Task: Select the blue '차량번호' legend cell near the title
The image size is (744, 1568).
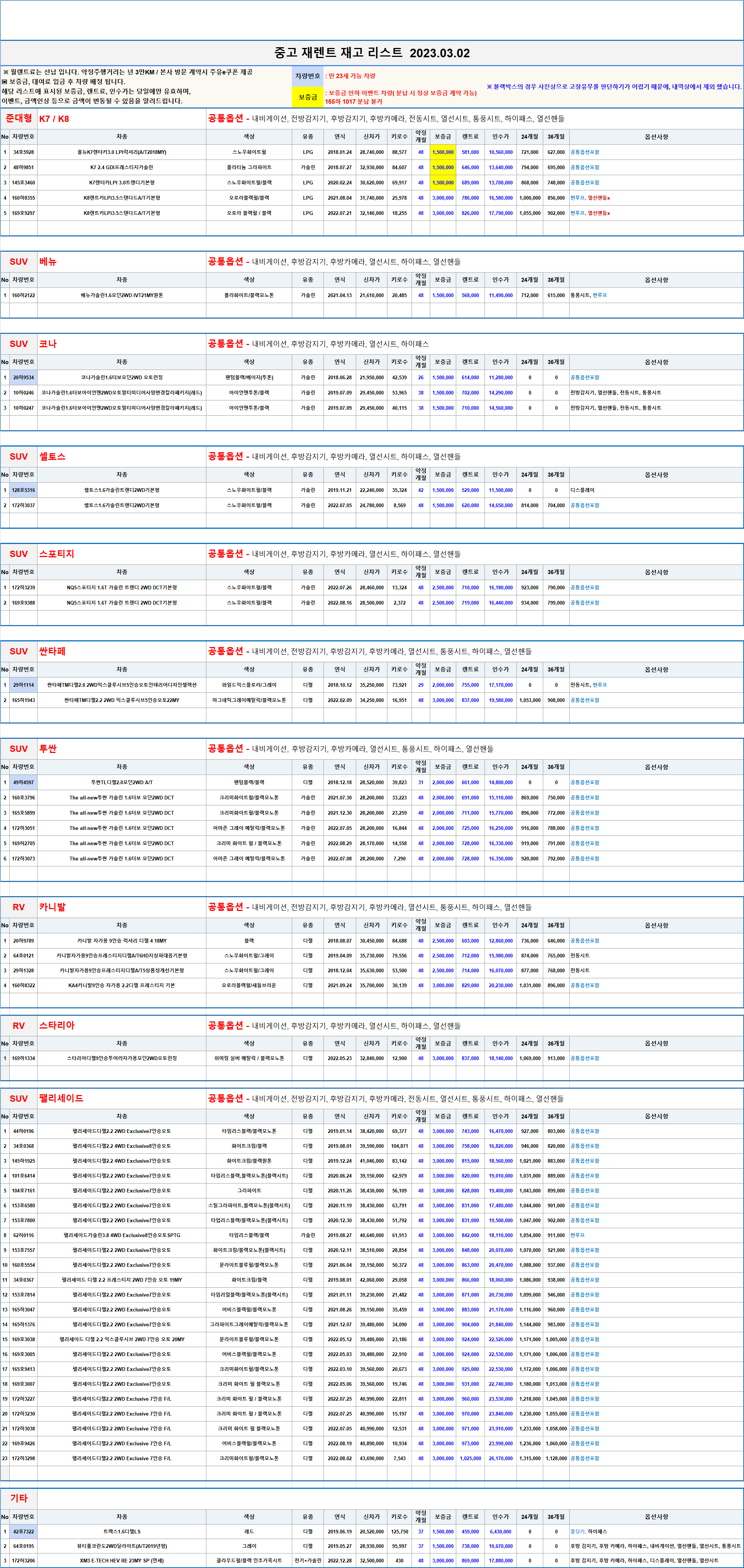Action: click(x=307, y=76)
